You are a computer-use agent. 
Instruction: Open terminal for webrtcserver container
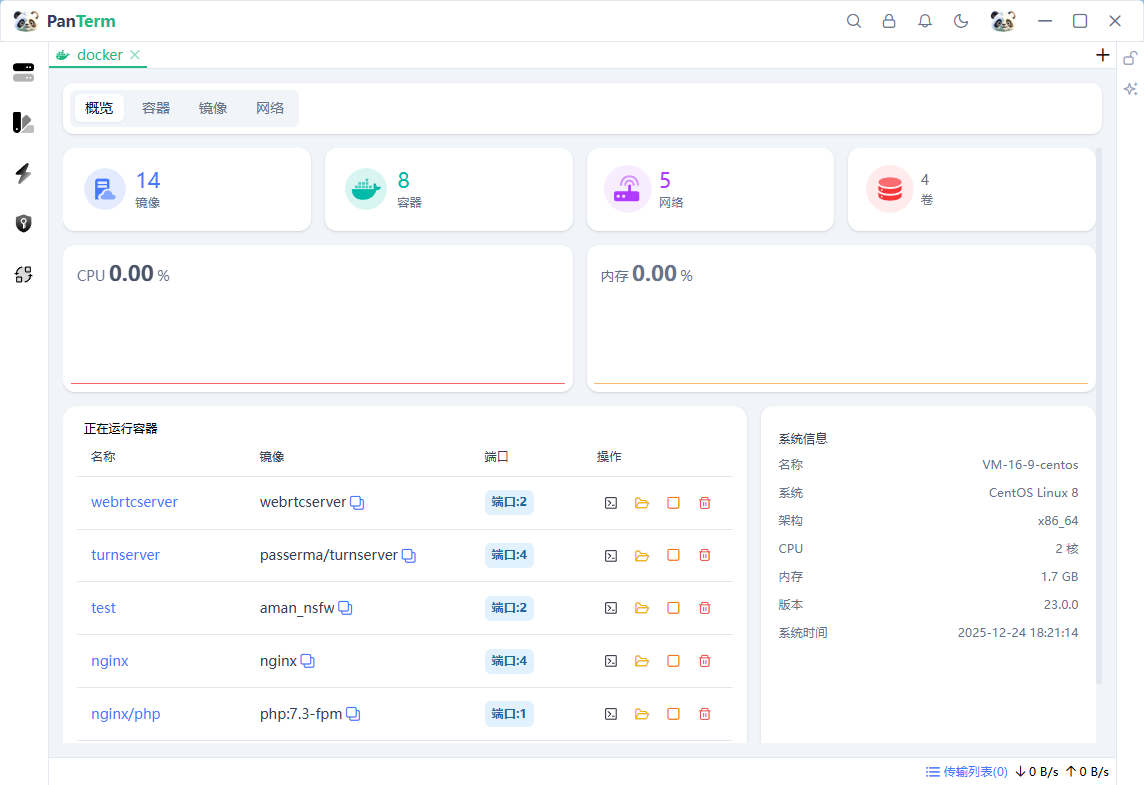(611, 503)
